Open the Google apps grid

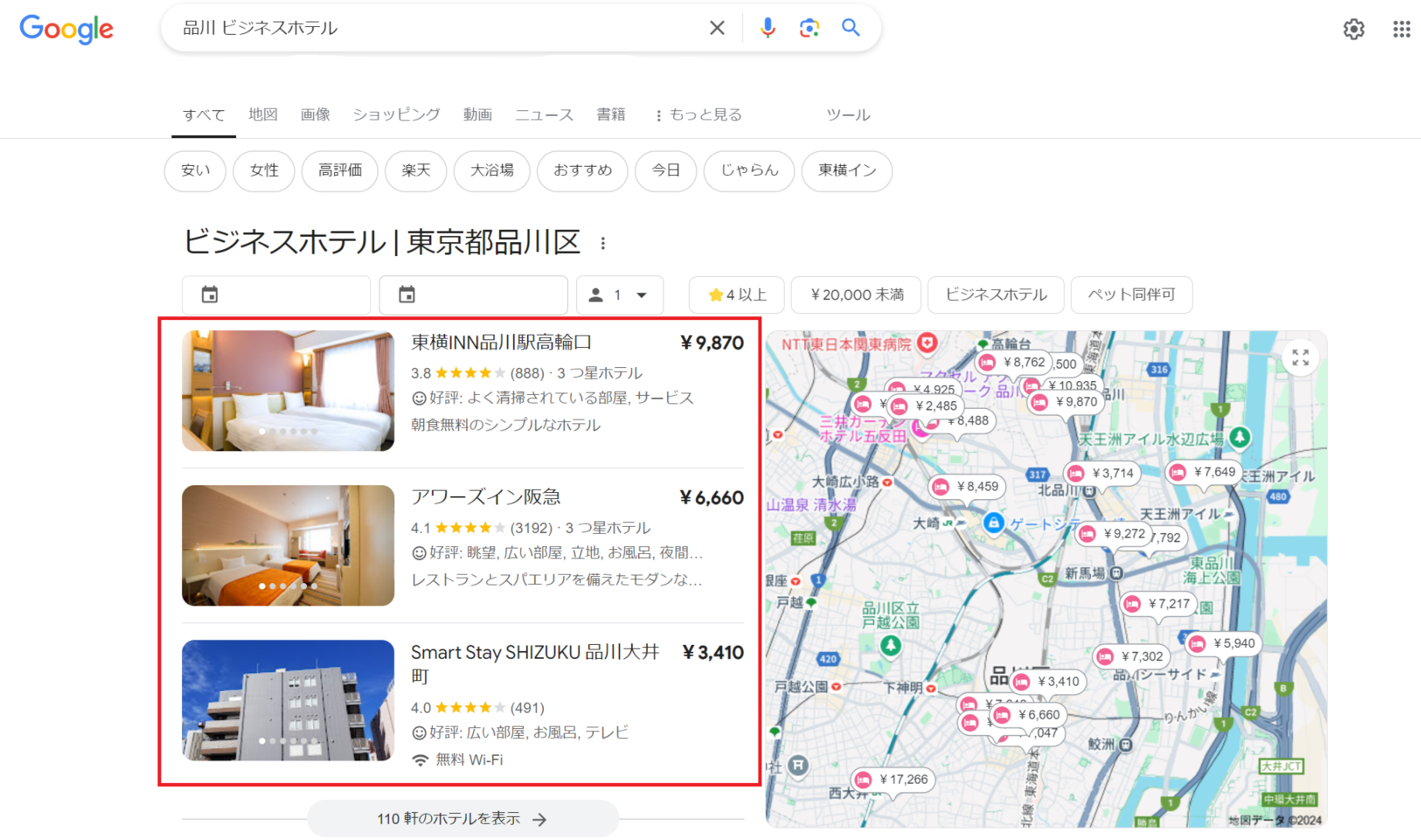tap(1402, 29)
